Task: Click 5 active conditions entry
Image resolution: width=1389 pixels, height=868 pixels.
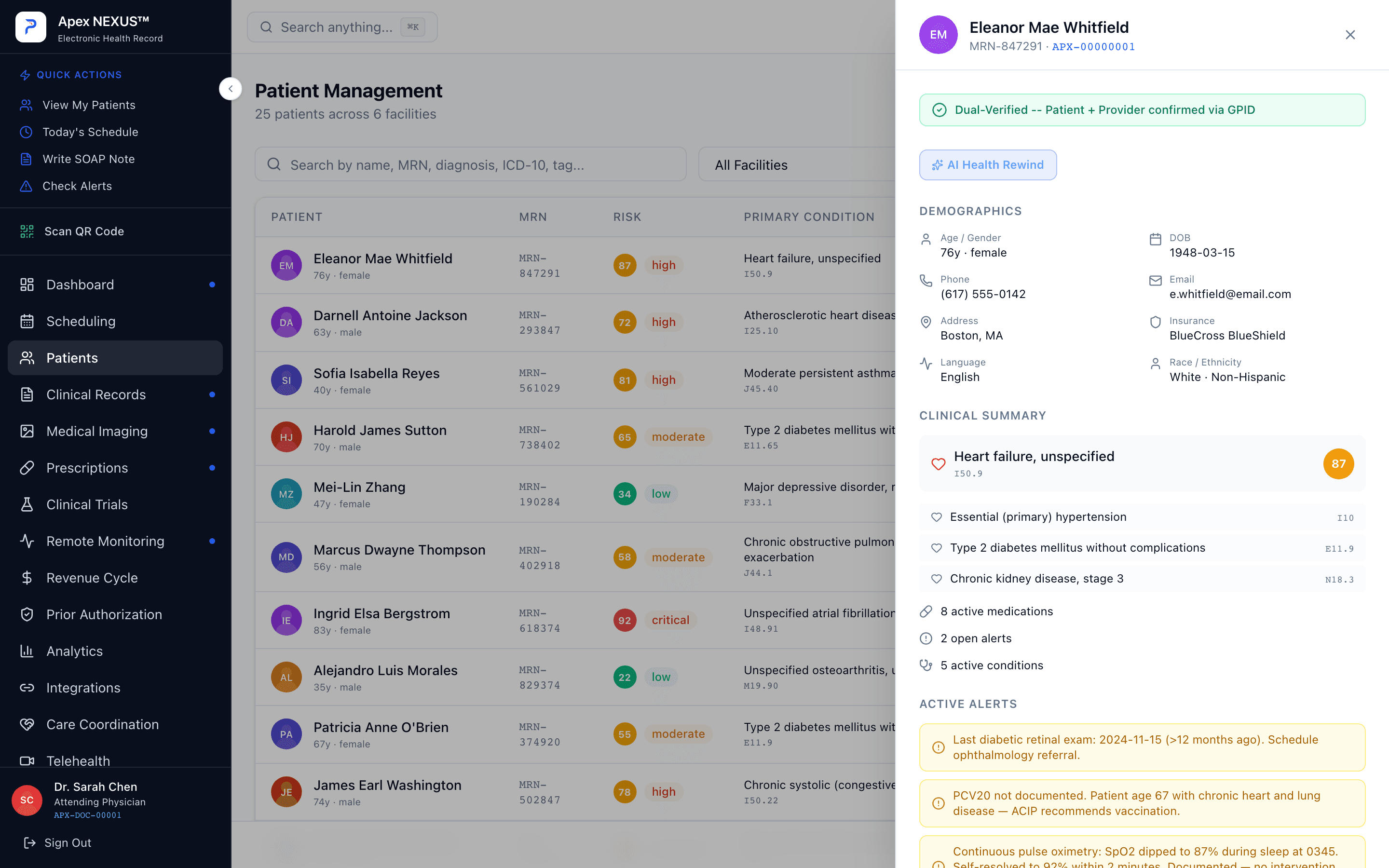Action: [x=981, y=665]
